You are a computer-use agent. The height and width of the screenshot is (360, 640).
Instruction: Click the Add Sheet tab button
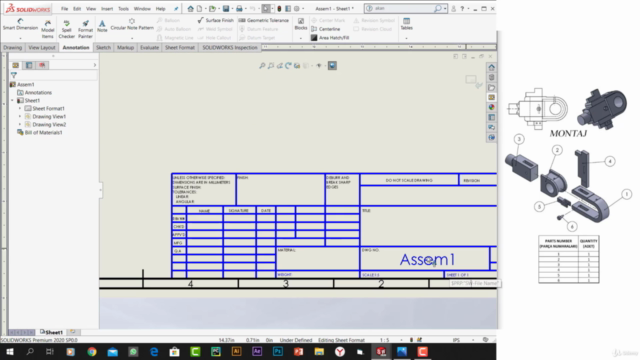point(73,332)
